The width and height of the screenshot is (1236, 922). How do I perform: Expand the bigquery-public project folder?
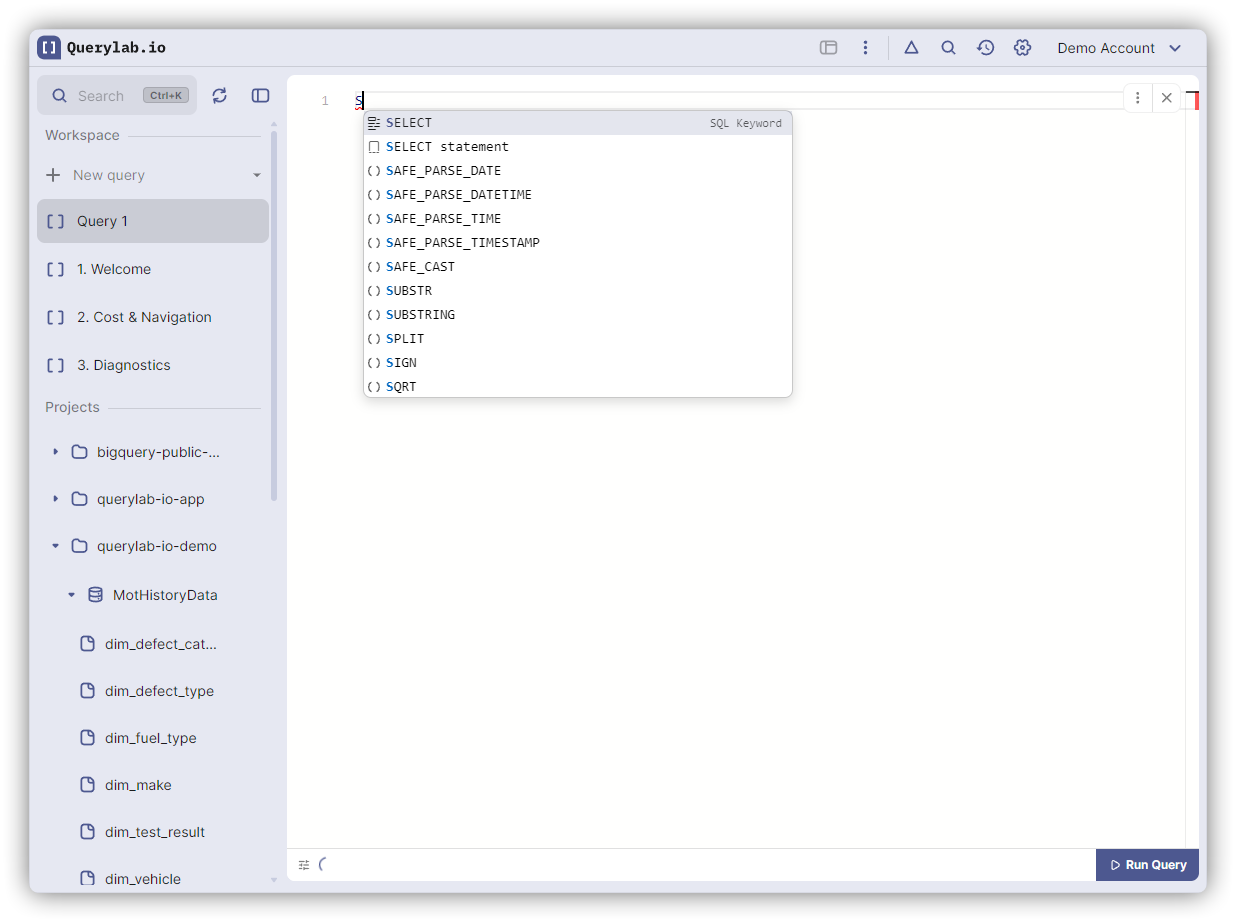tap(56, 452)
